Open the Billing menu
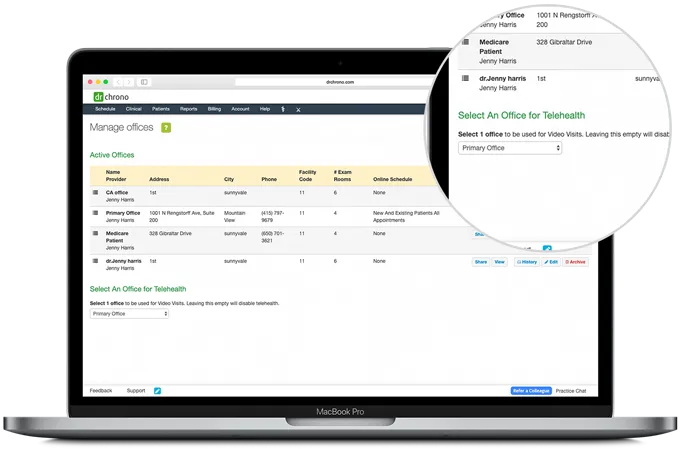Image resolution: width=680 pixels, height=449 pixels. pyautogui.click(x=214, y=109)
